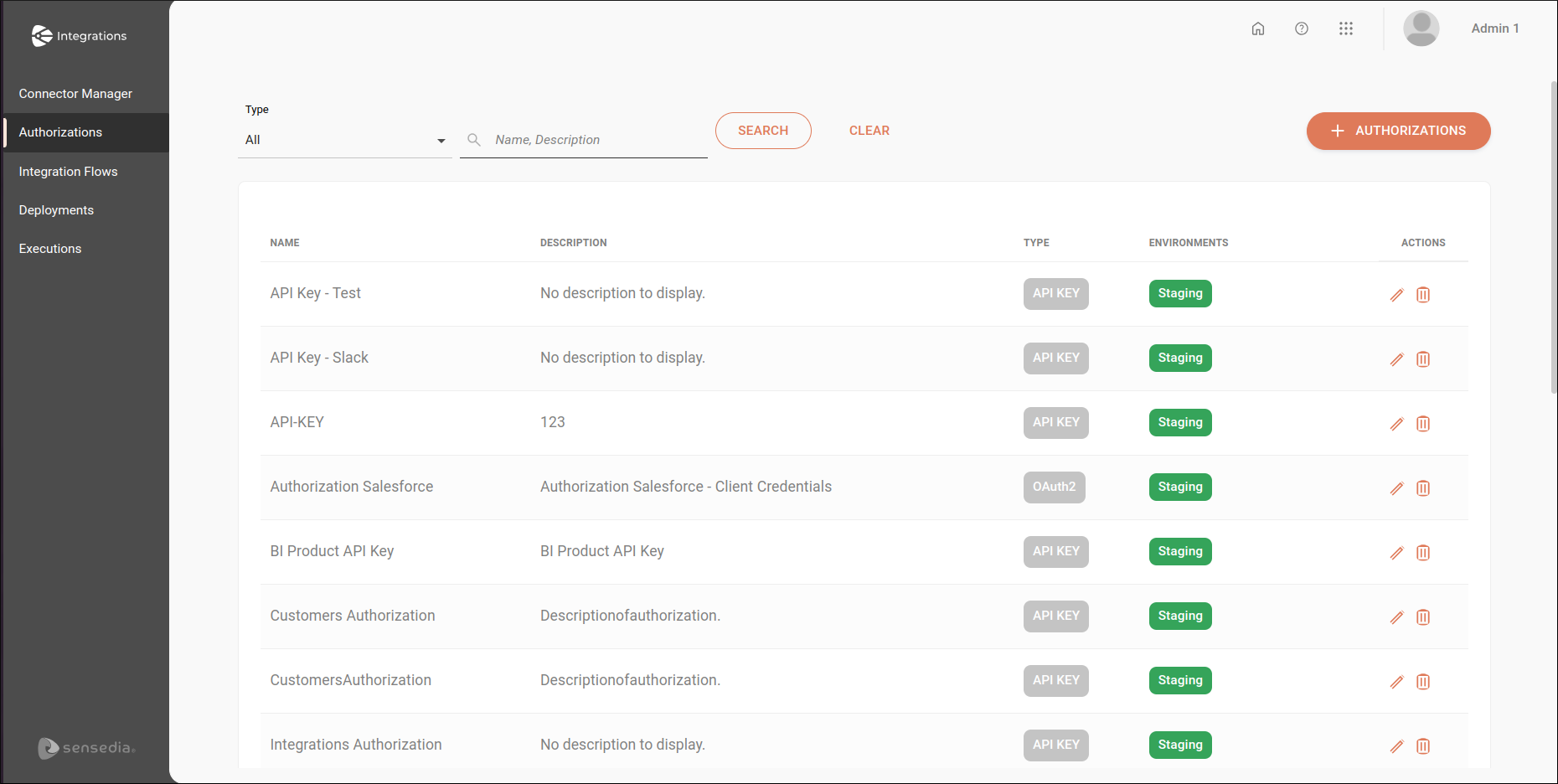The height and width of the screenshot is (784, 1558).
Task: Click the Staging badge for BI Product API Key
Action: click(1179, 551)
